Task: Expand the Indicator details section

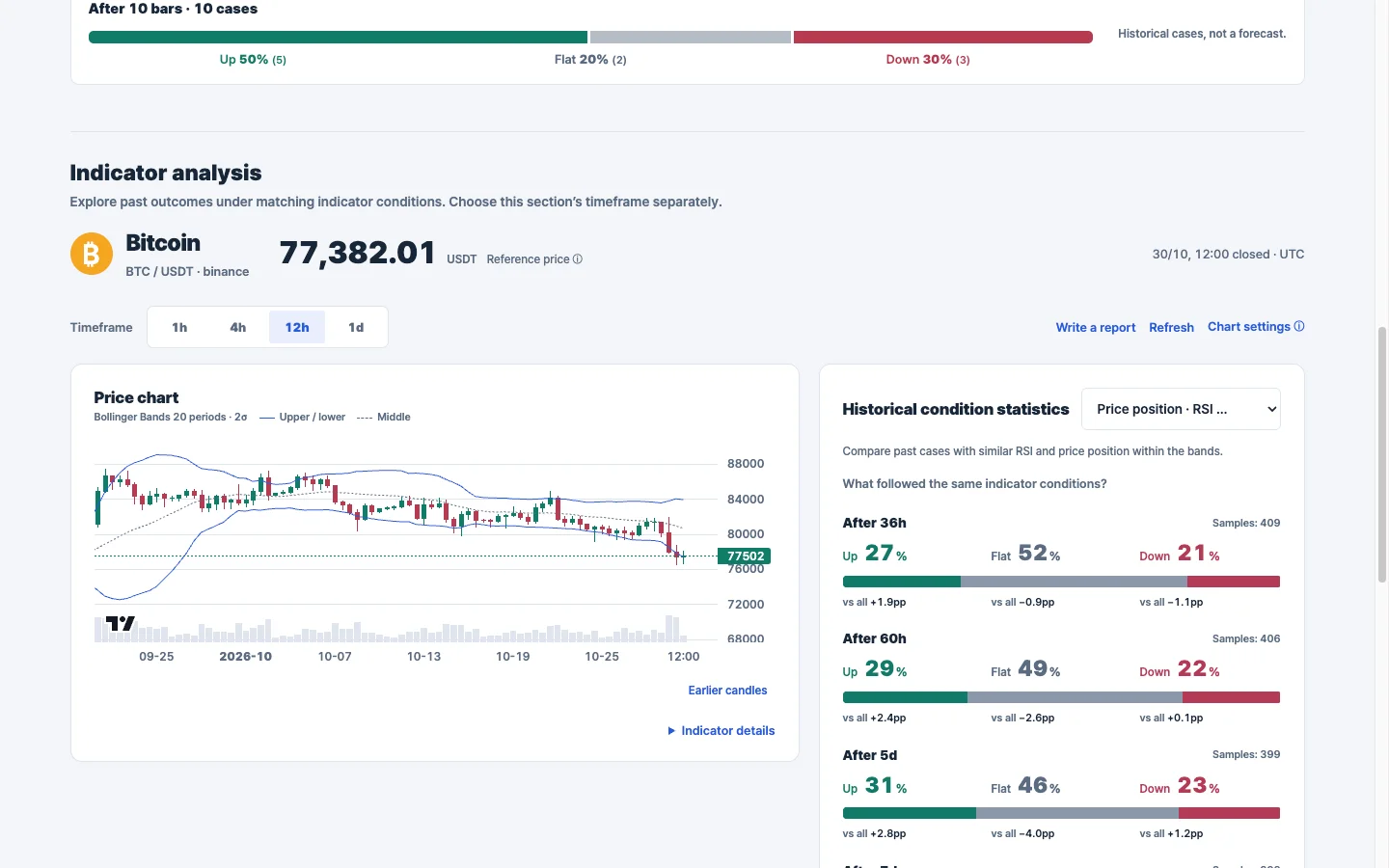Action: 722,731
